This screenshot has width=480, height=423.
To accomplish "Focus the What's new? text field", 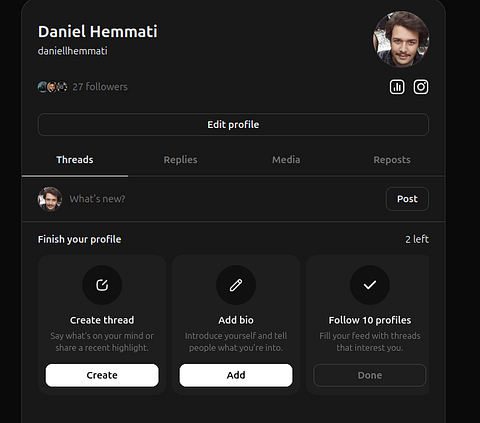I will 223,199.
